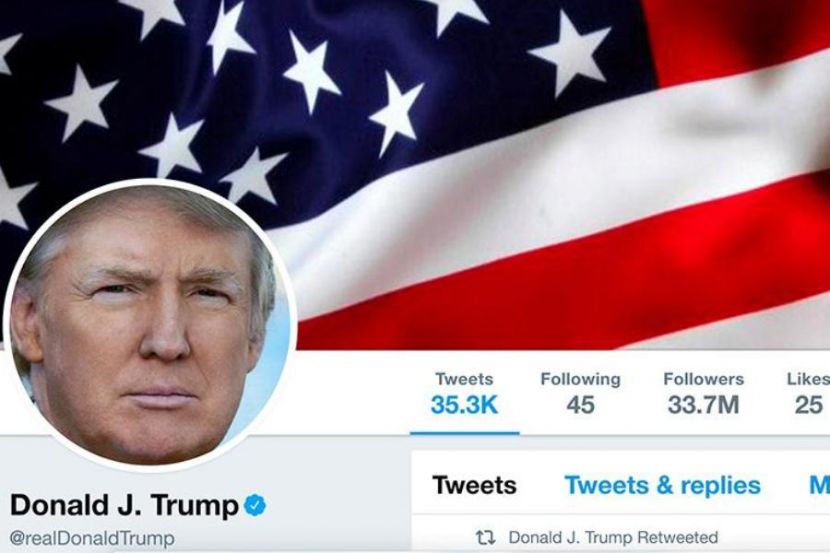
Task: Open the American flag header banner image
Action: pos(415,175)
